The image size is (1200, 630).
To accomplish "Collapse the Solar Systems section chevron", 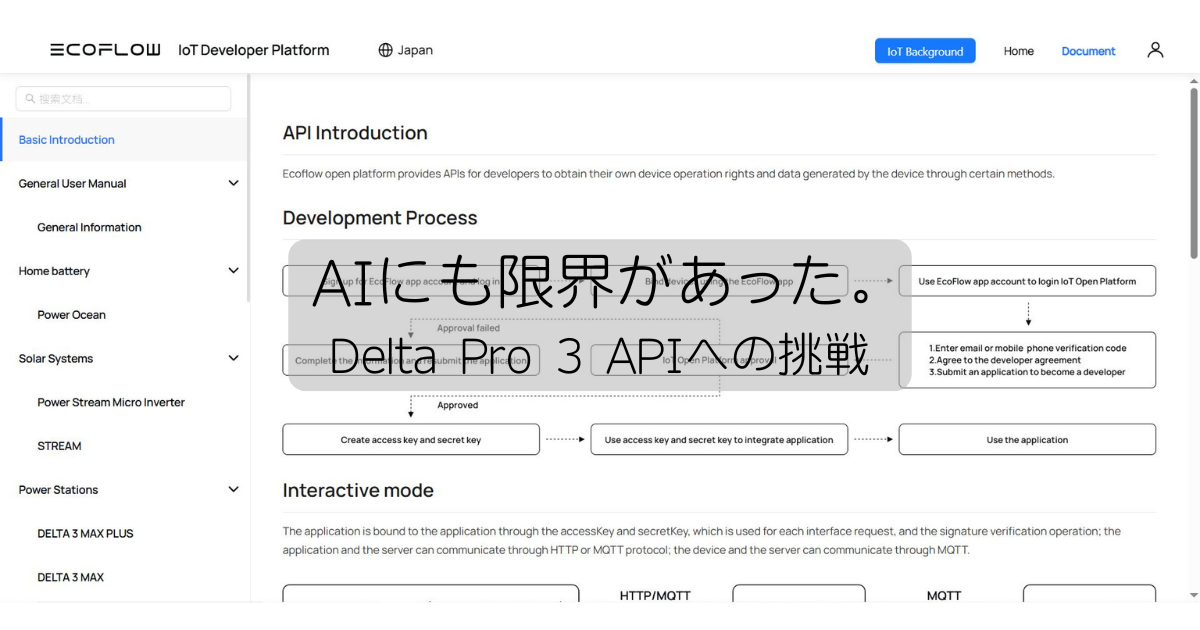I will click(x=233, y=358).
